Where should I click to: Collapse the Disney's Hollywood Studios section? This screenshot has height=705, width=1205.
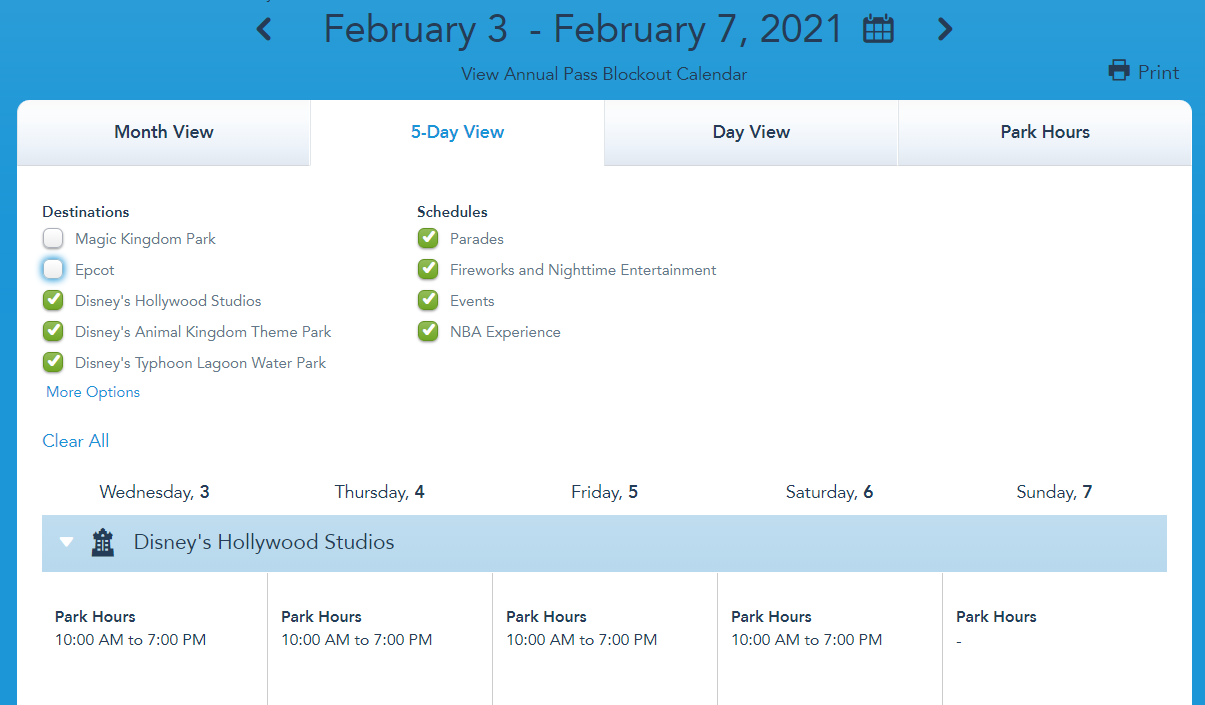[x=67, y=543]
